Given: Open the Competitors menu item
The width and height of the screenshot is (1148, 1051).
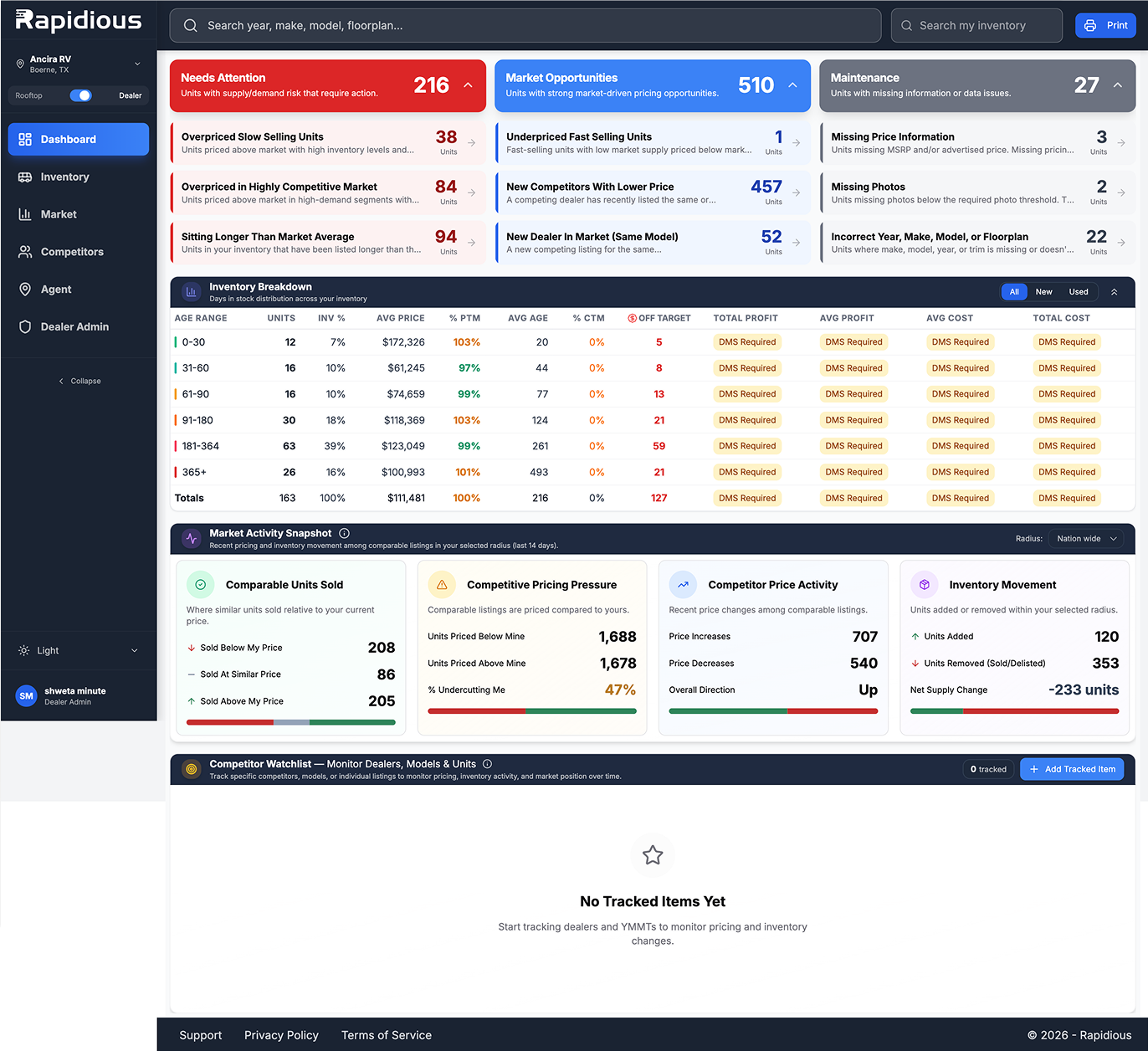Looking at the screenshot, I should pos(79,252).
